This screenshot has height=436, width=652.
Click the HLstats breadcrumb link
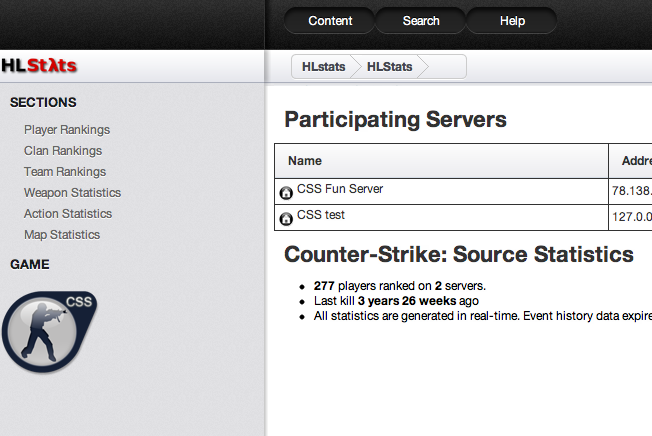[323, 67]
